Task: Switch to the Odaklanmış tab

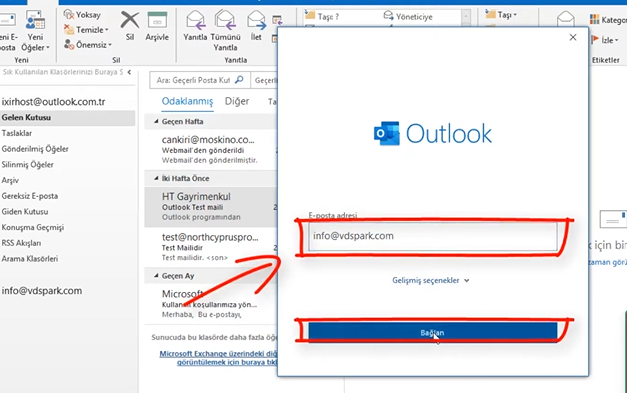Action: (187, 102)
